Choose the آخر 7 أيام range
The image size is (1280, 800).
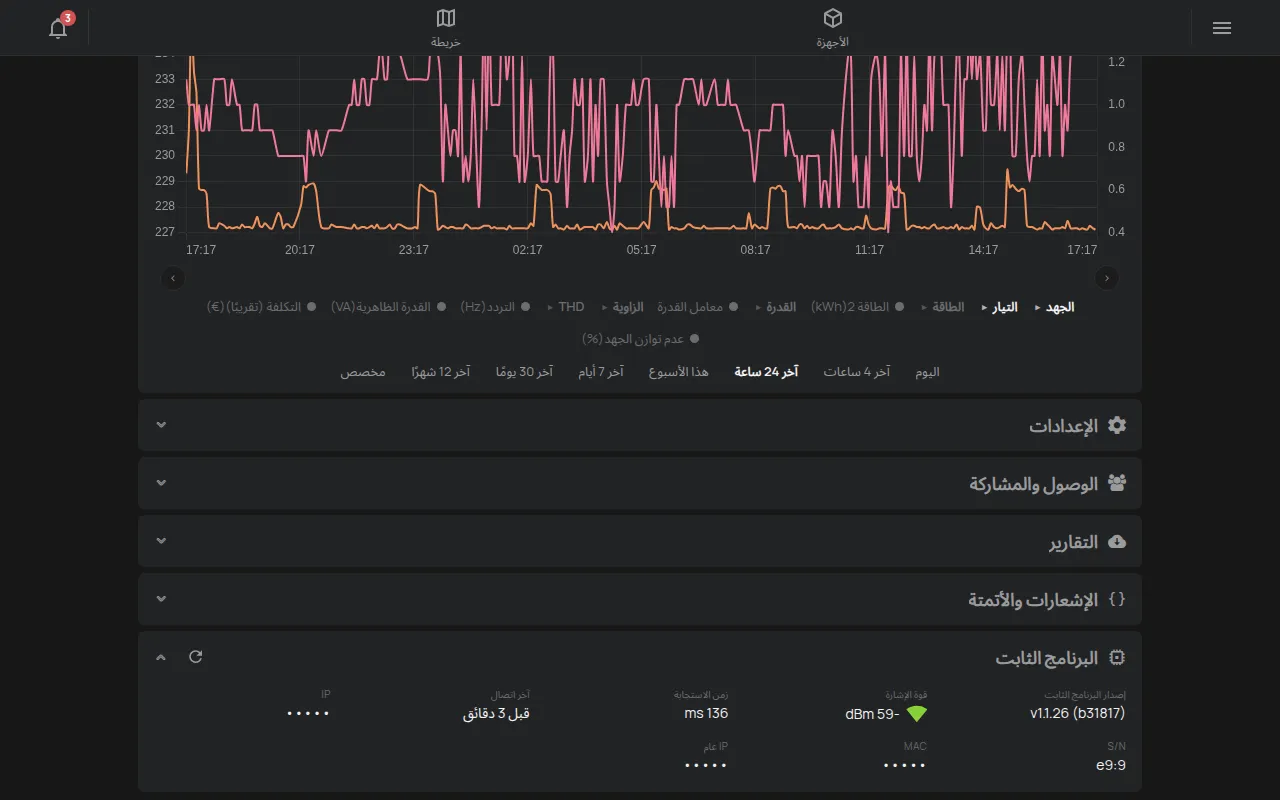[600, 372]
